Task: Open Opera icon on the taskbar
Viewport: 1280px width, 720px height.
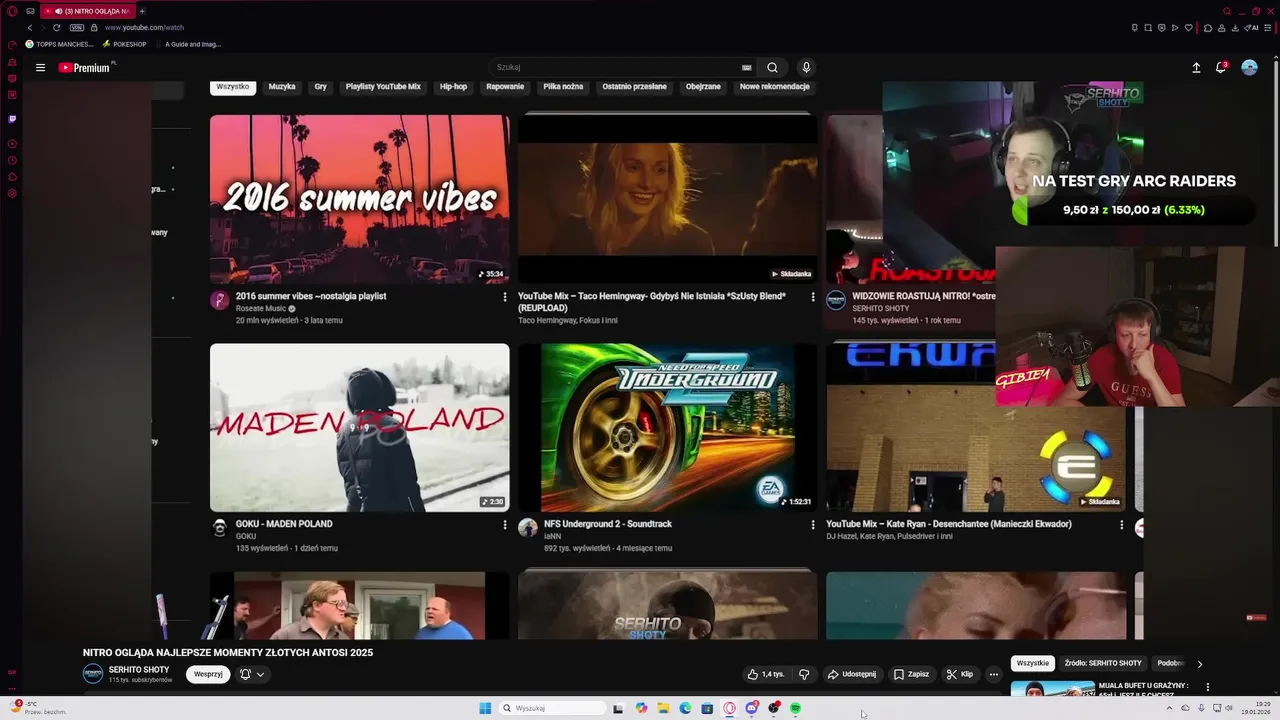Action: (729, 708)
